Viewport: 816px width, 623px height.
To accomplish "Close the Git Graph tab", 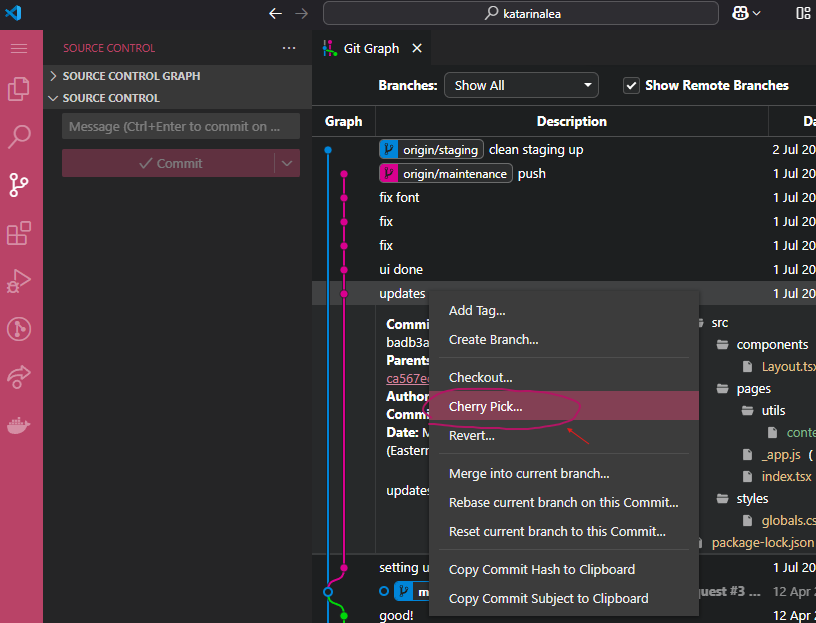I will pos(417,48).
